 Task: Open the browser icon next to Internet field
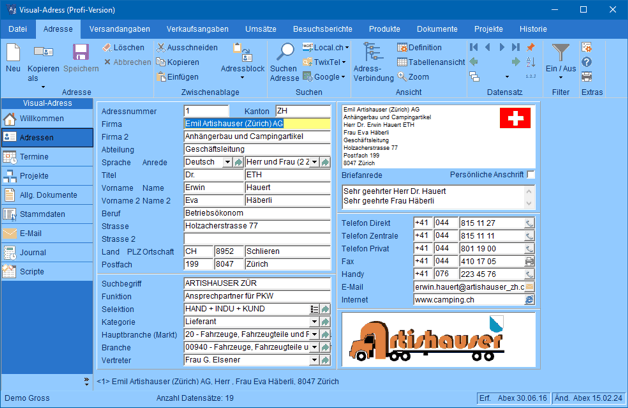(529, 299)
